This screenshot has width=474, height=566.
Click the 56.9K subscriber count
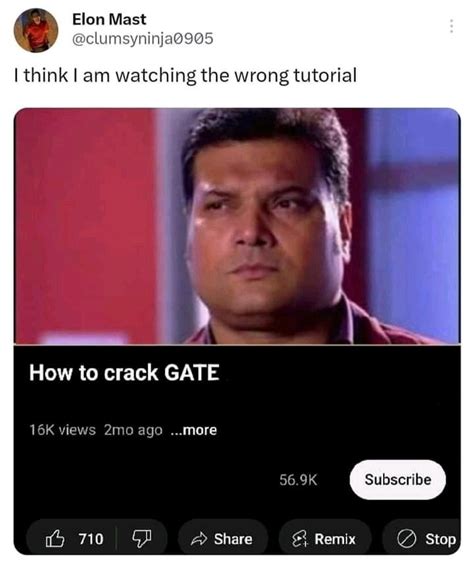coord(298,480)
